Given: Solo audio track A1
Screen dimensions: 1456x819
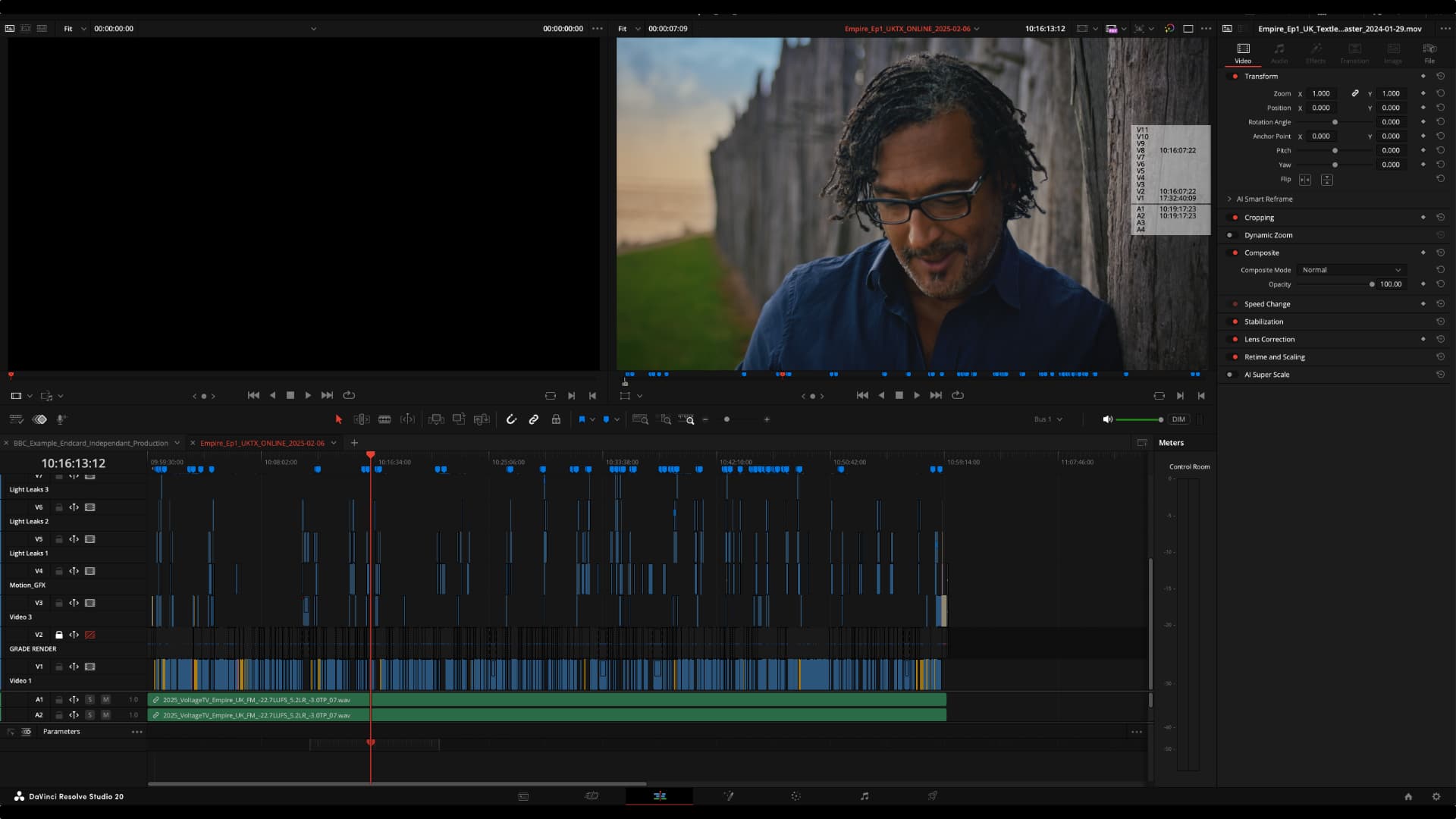Looking at the screenshot, I should pyautogui.click(x=89, y=700).
